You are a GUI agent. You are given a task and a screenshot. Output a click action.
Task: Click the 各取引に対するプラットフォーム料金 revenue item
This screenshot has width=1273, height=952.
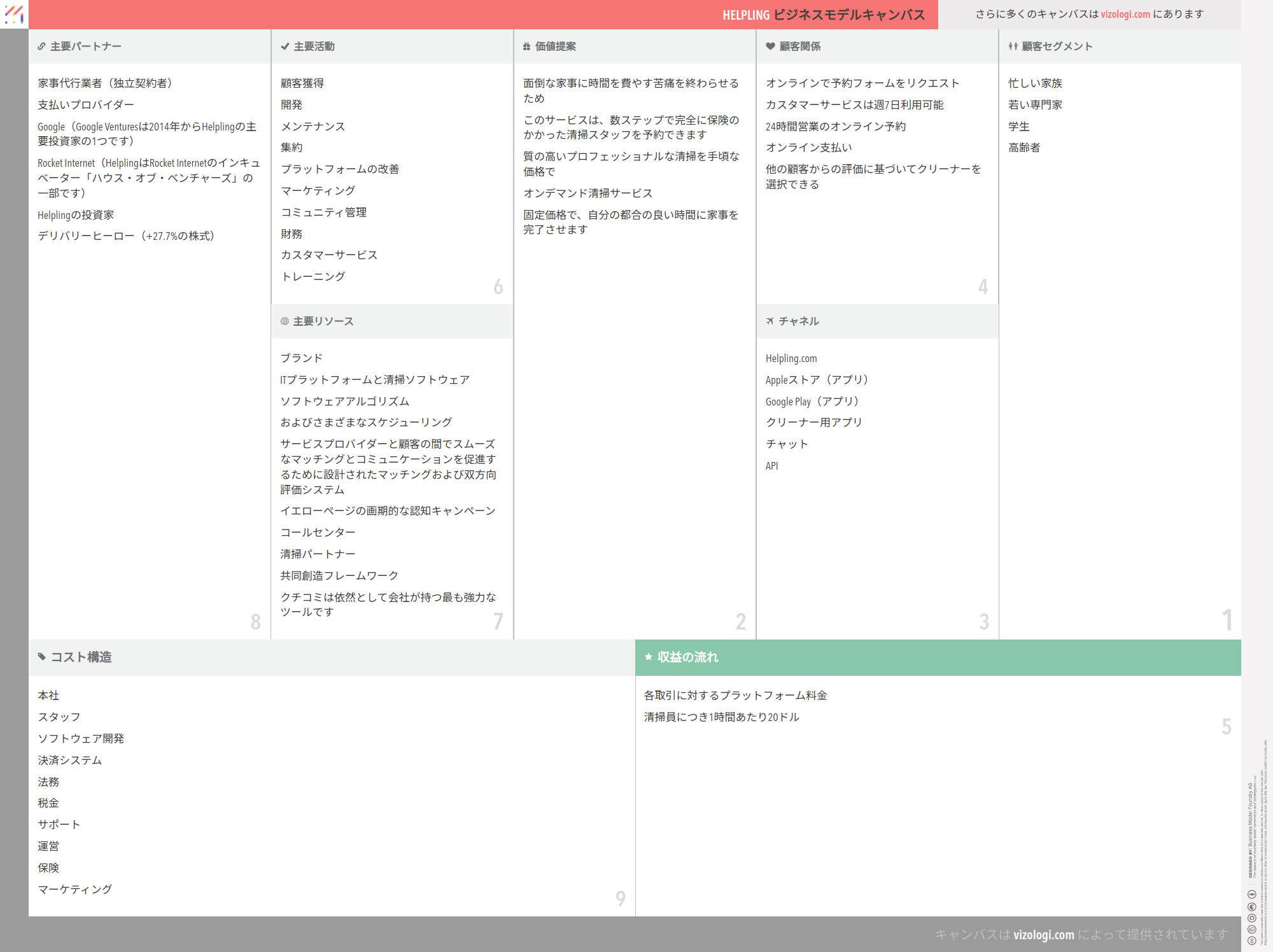[735, 696]
